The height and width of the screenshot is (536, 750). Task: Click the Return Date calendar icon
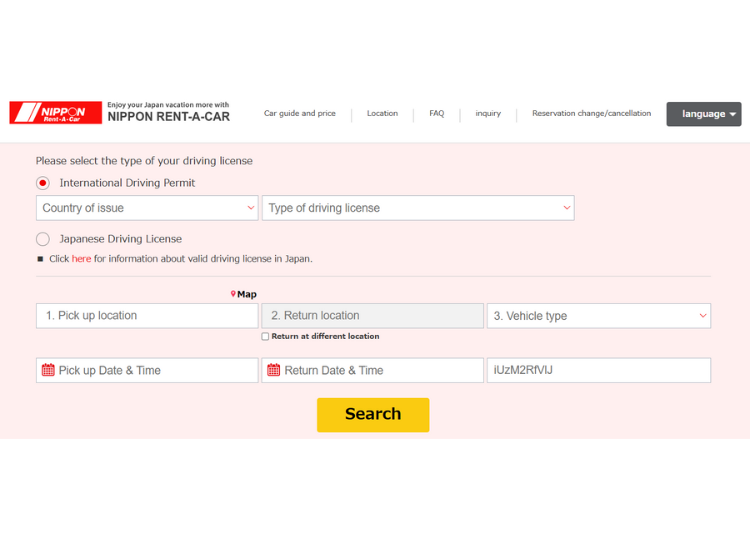[x=273, y=370]
